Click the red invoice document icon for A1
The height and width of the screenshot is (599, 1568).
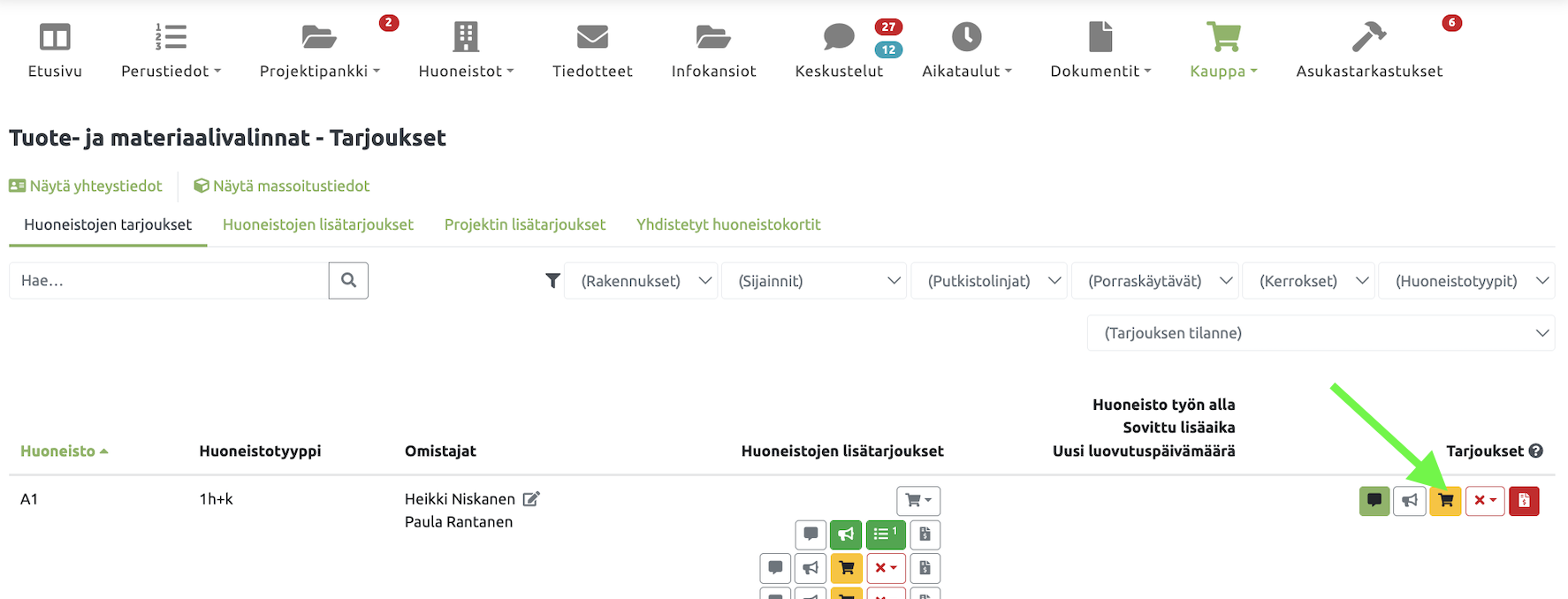point(1524,501)
